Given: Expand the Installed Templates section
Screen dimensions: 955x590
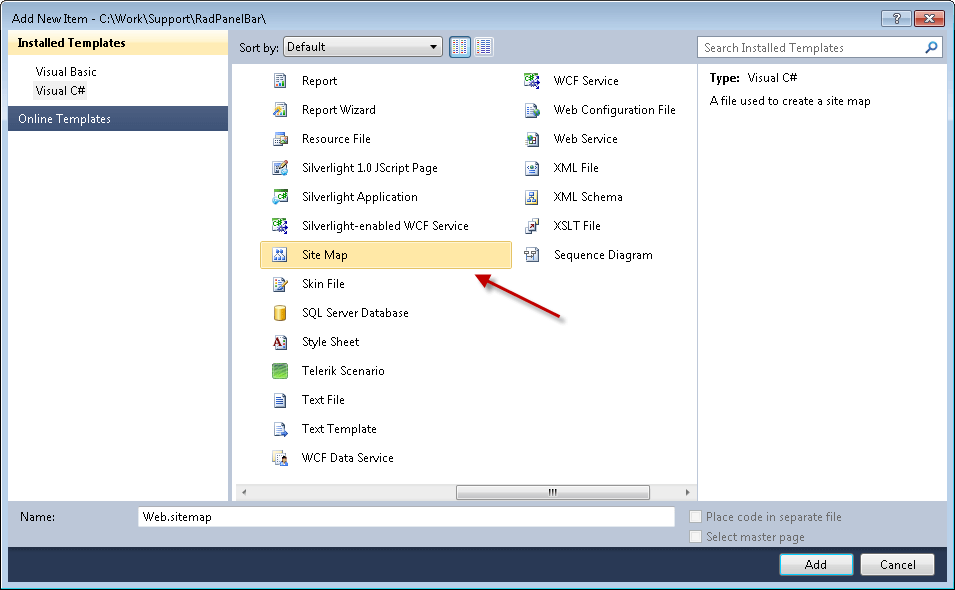Looking at the screenshot, I should pos(71,43).
